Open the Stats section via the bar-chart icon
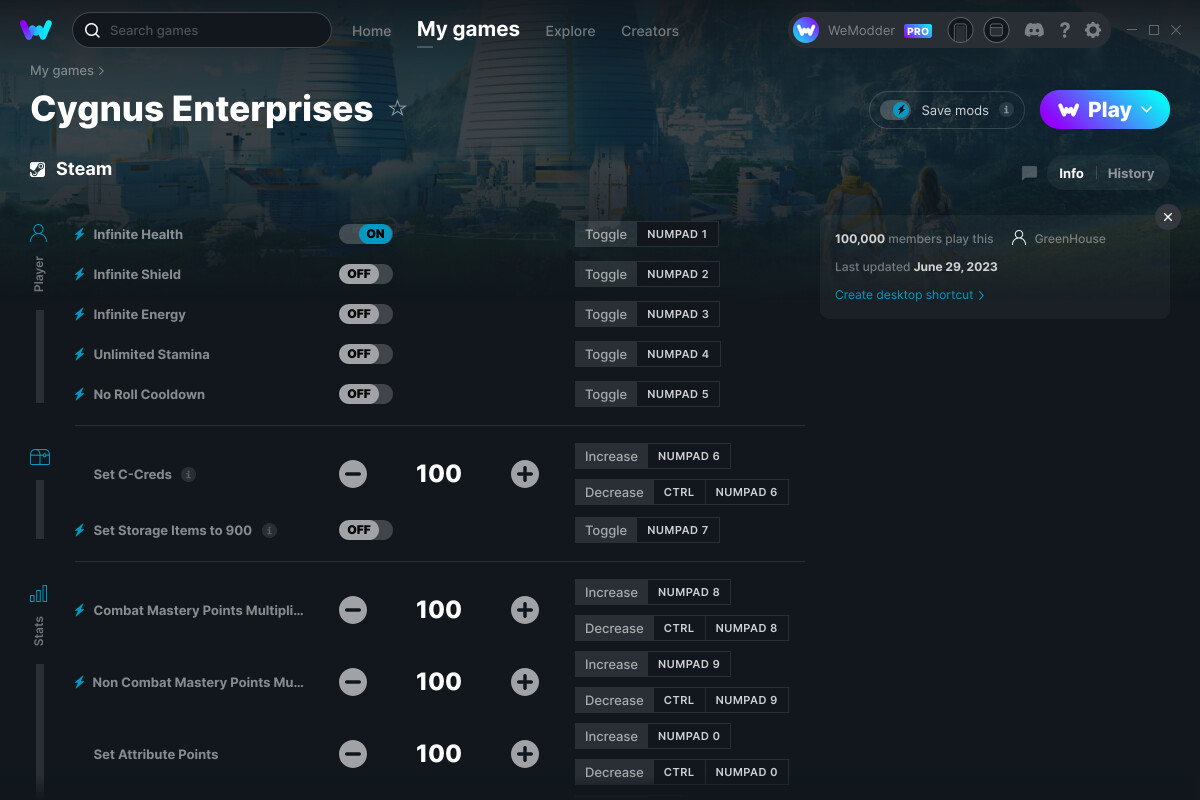The width and height of the screenshot is (1200, 800). tap(38, 592)
